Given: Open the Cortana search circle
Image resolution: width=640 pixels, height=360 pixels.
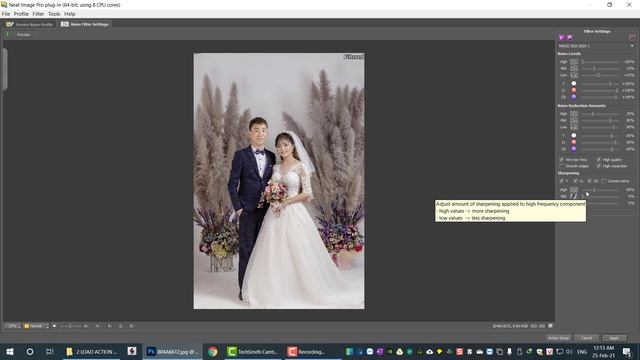Looking at the screenshot, I should point(30,351).
